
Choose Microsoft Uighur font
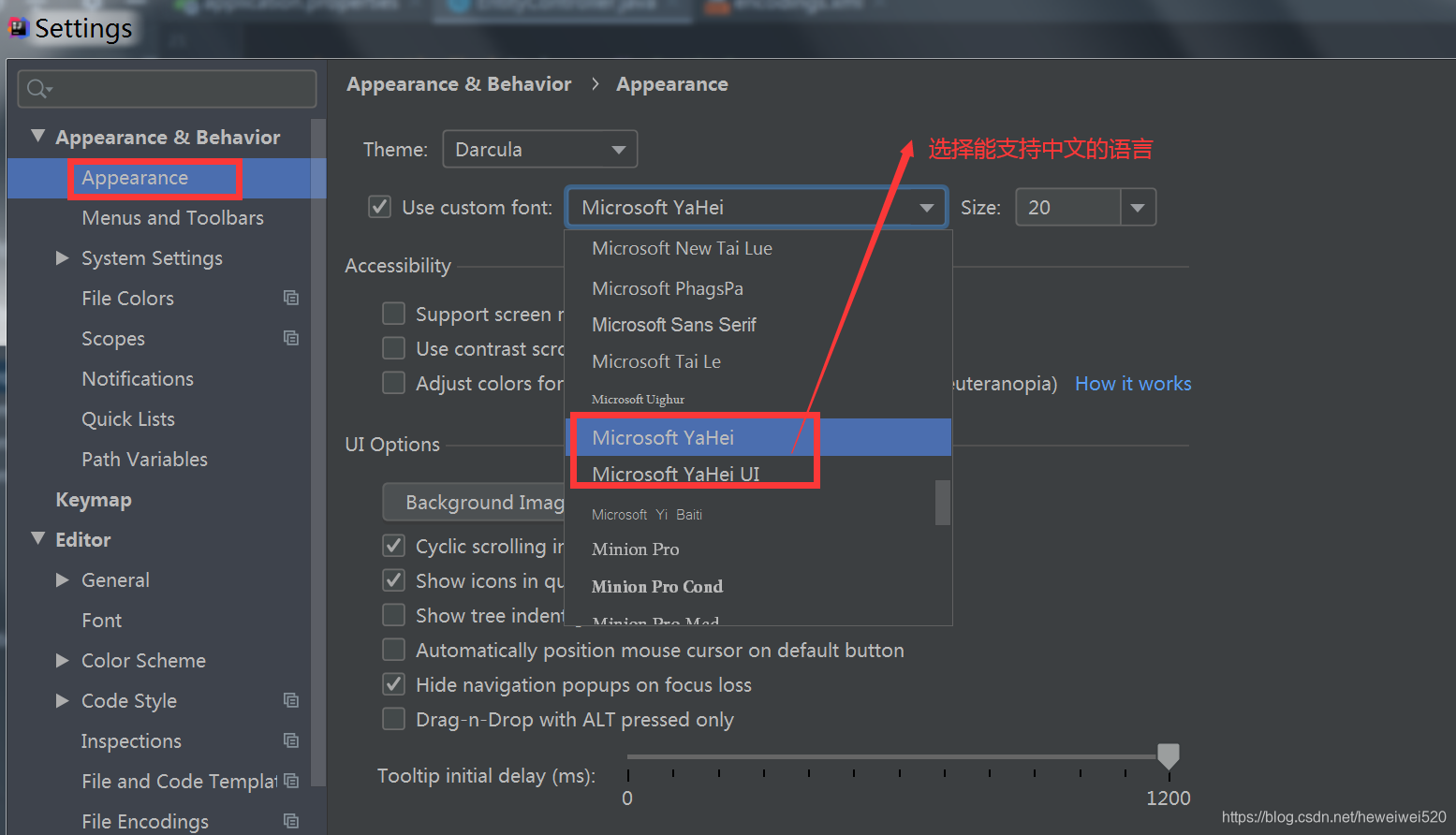759,400
